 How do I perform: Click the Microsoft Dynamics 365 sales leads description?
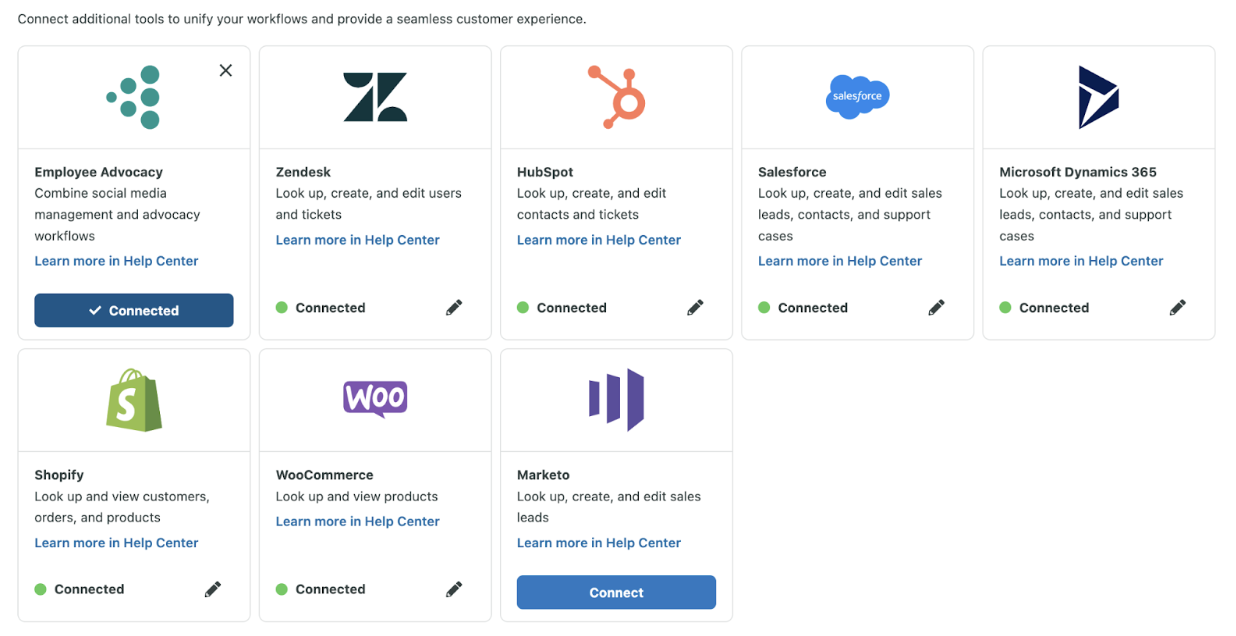coord(1091,215)
